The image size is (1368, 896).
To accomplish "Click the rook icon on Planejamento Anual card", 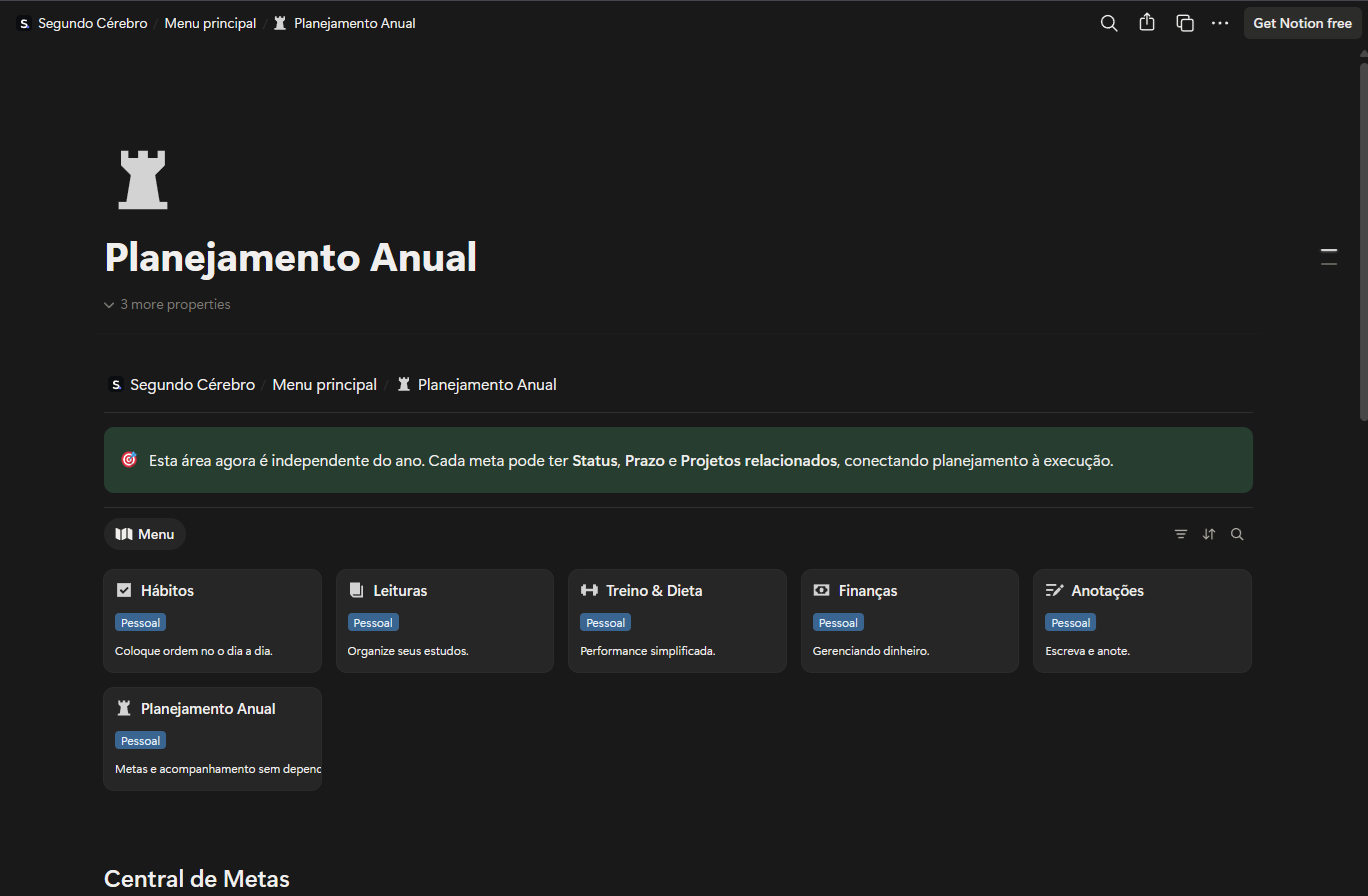I will point(124,708).
